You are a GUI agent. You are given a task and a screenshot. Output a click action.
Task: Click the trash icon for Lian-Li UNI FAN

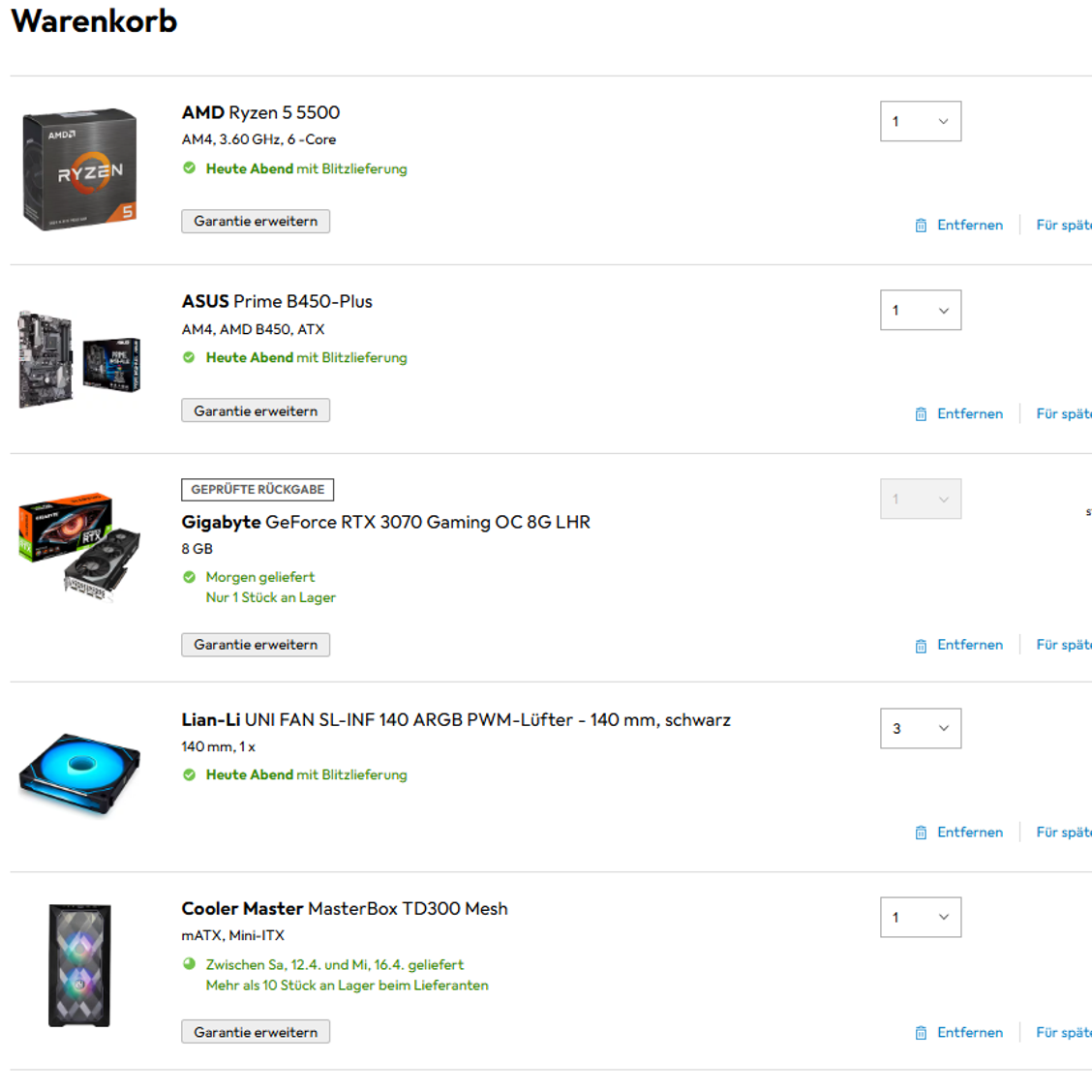coord(921,833)
